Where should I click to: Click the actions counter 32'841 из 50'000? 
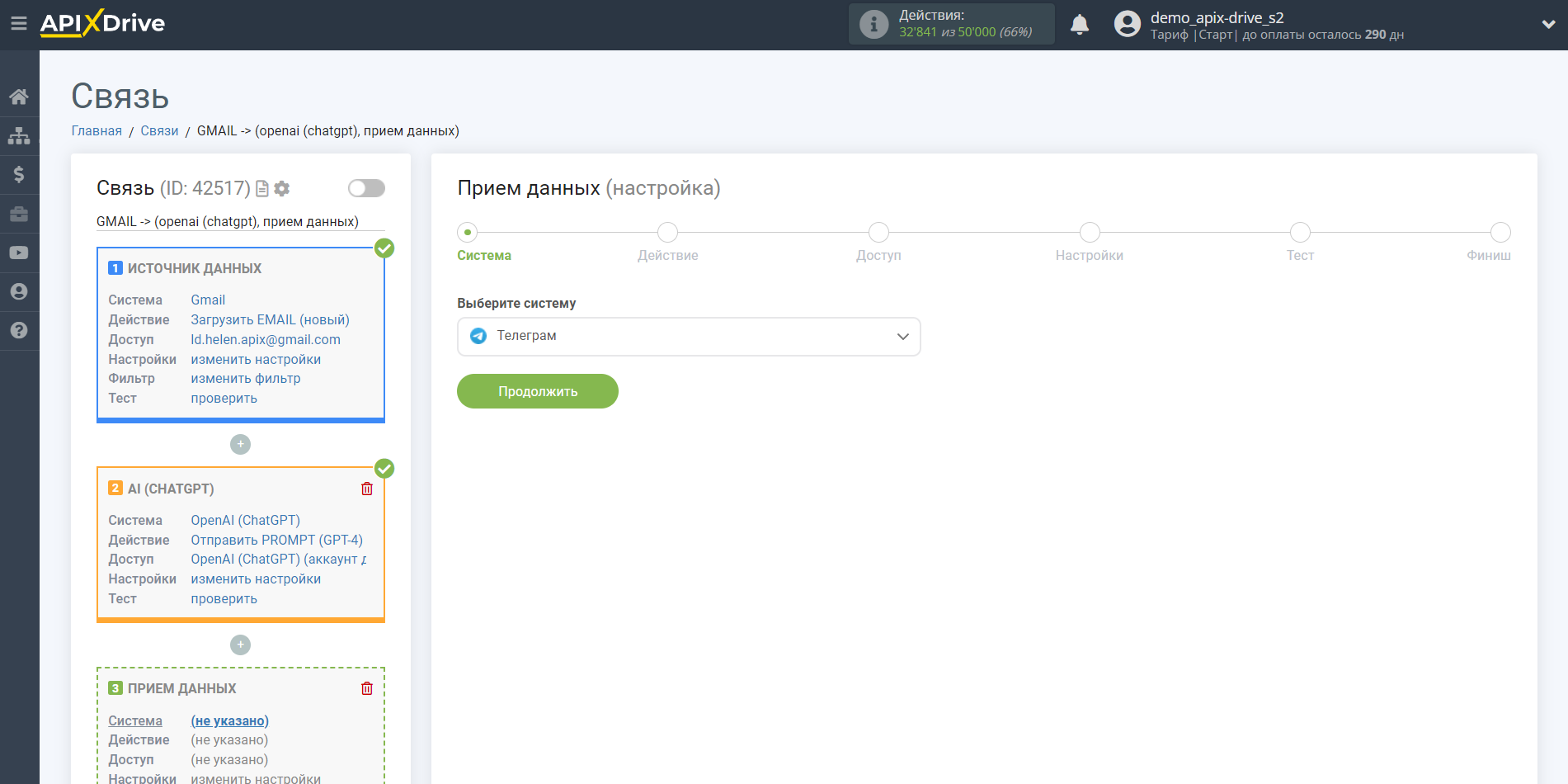[x=966, y=32]
